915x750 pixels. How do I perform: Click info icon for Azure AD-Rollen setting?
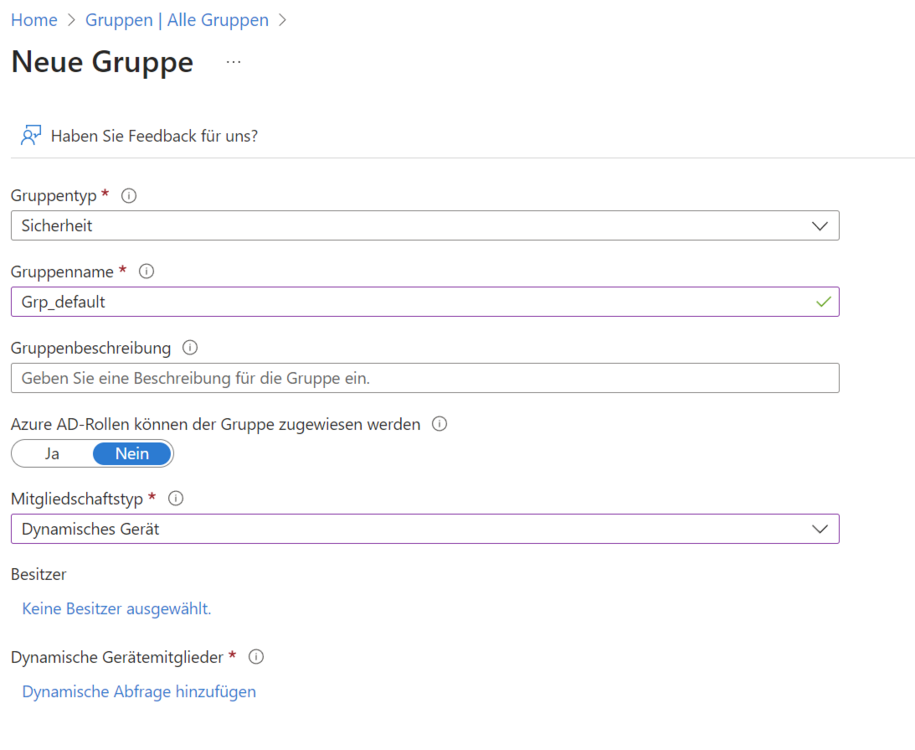(x=439, y=424)
